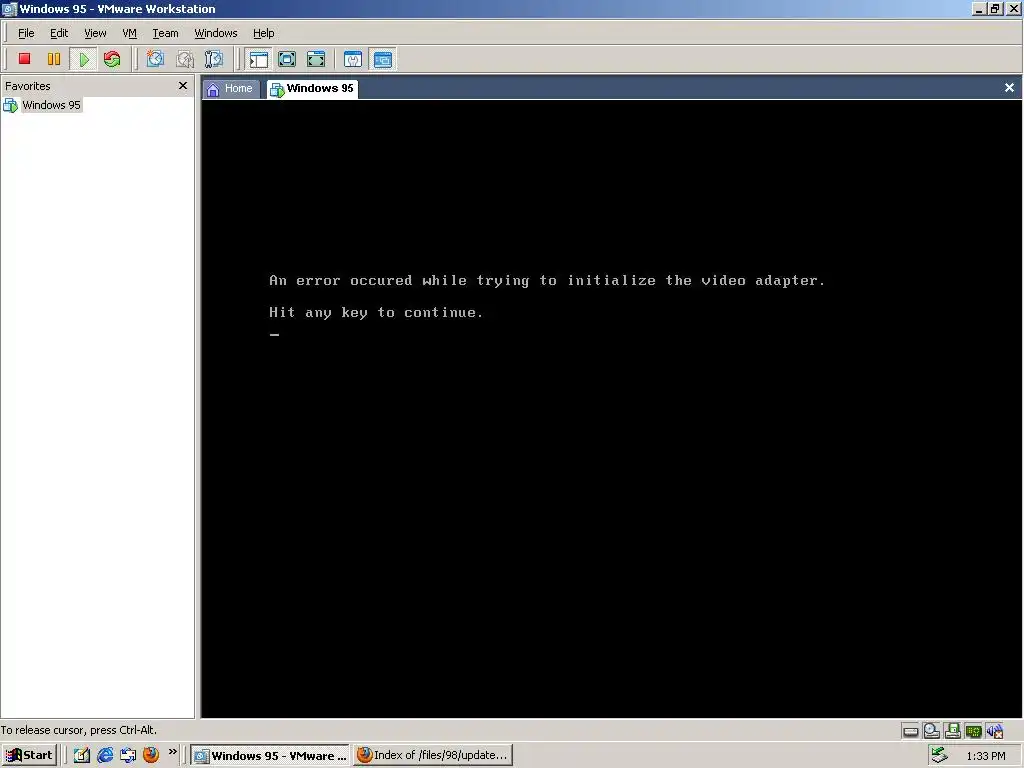
Task: Click the network adapter device status icon
Action: tap(973, 731)
